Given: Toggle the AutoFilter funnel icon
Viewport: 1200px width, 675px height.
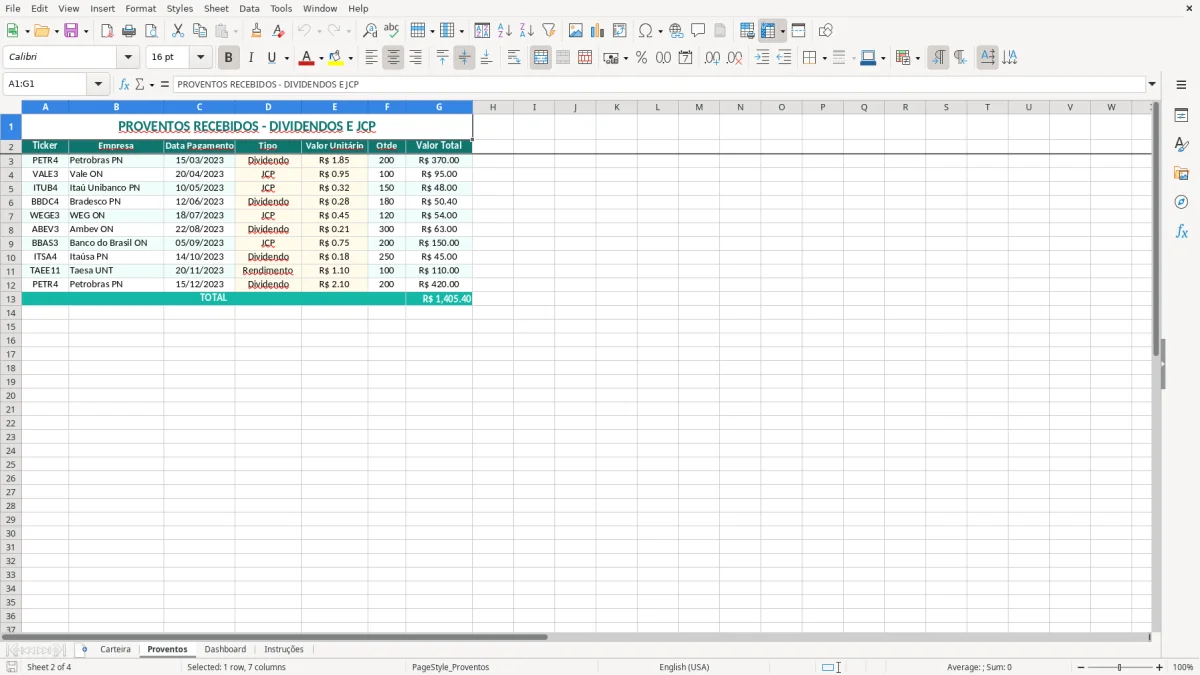Looking at the screenshot, I should [549, 31].
